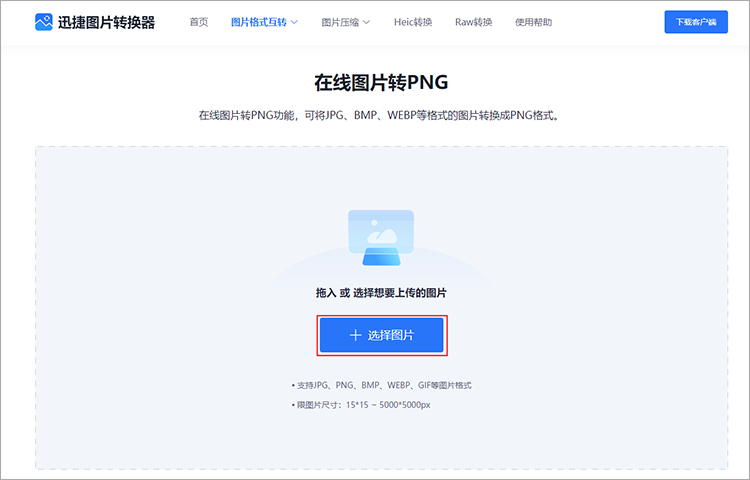Open 使用帮助 help page
Image resolution: width=750 pixels, height=480 pixels.
click(x=533, y=22)
